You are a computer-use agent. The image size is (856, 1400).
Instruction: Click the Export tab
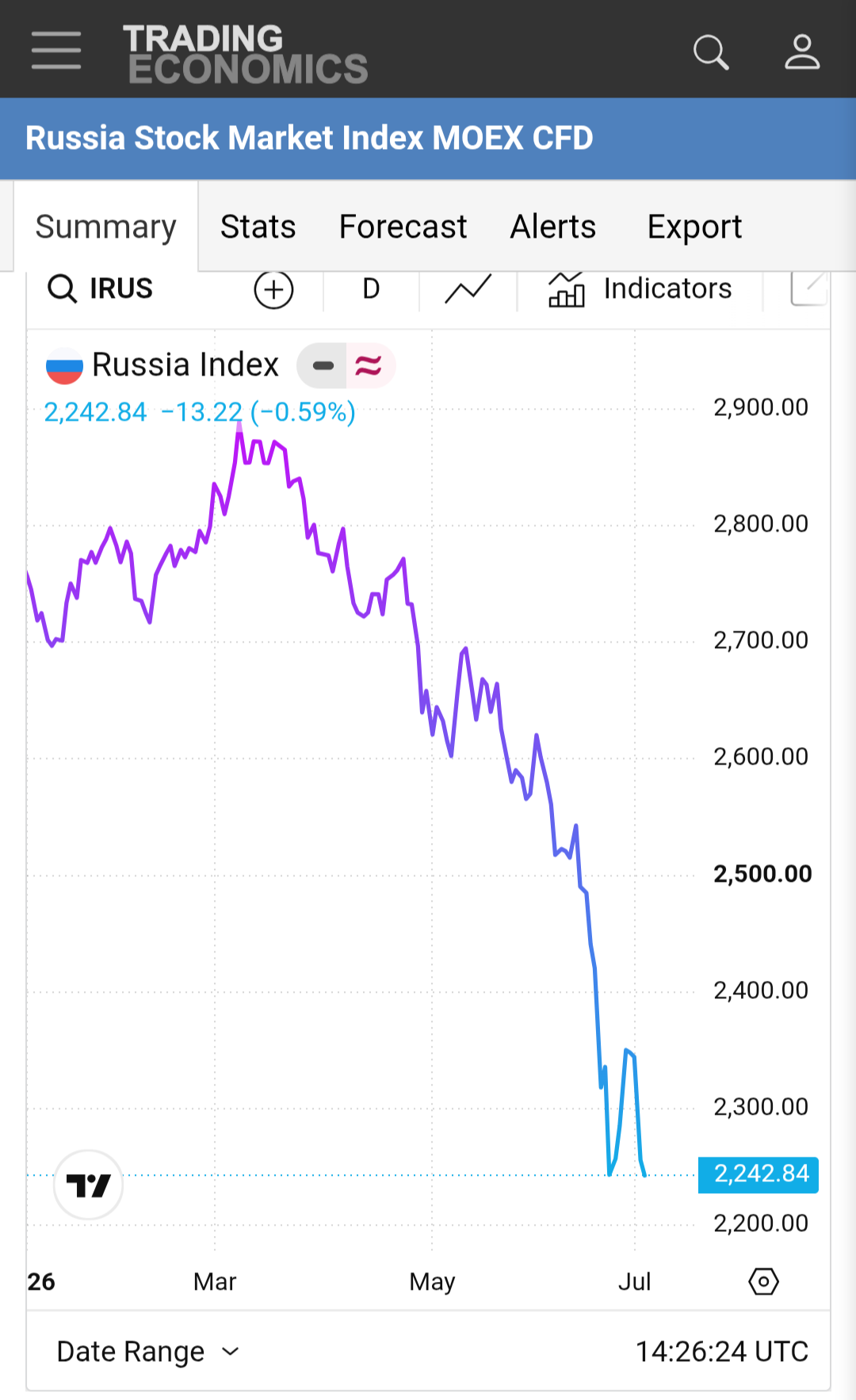click(694, 227)
